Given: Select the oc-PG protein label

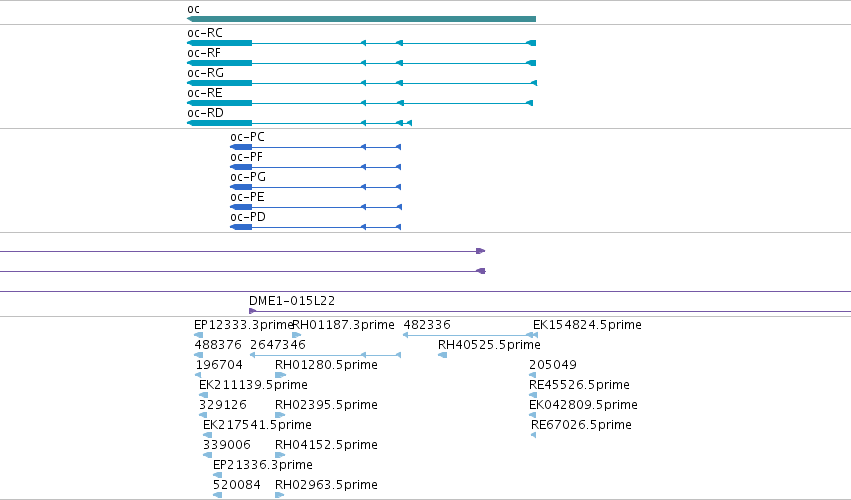Looking at the screenshot, I should (x=248, y=177).
